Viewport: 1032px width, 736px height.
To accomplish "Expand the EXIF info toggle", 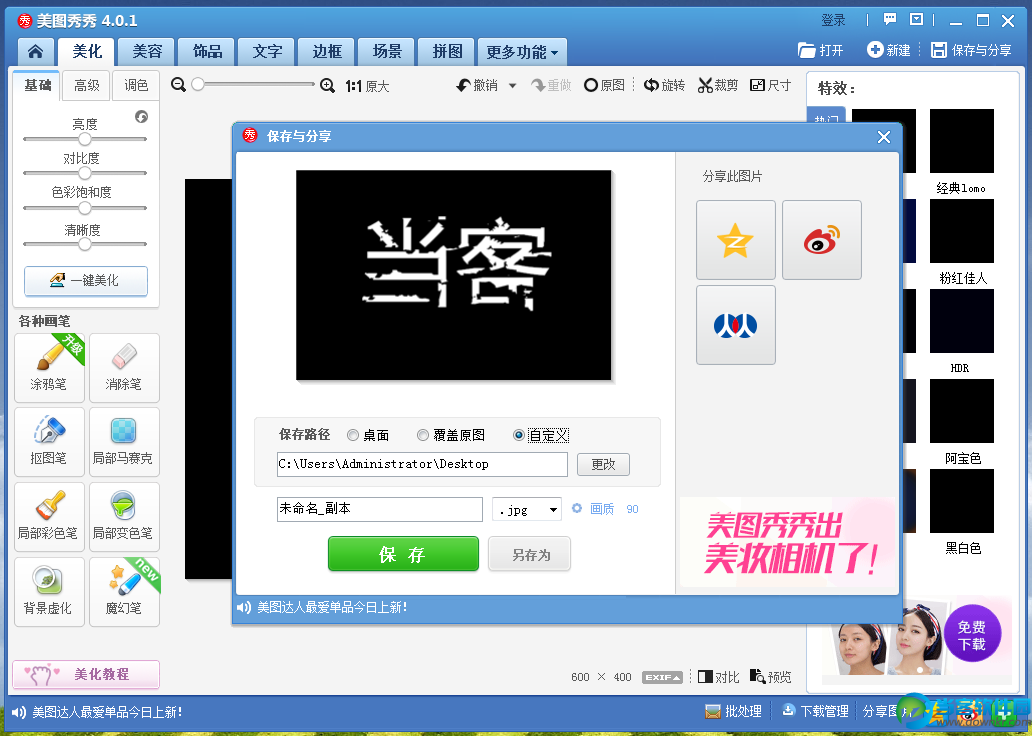I will point(662,677).
